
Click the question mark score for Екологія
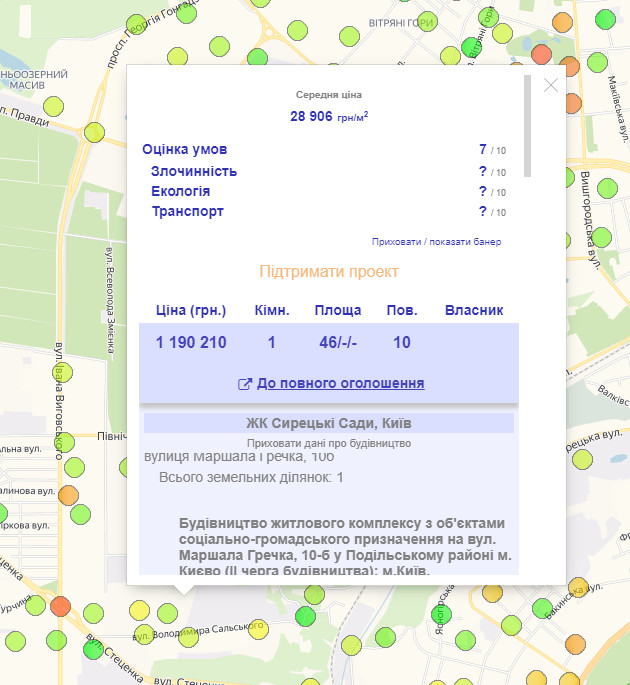click(x=482, y=191)
